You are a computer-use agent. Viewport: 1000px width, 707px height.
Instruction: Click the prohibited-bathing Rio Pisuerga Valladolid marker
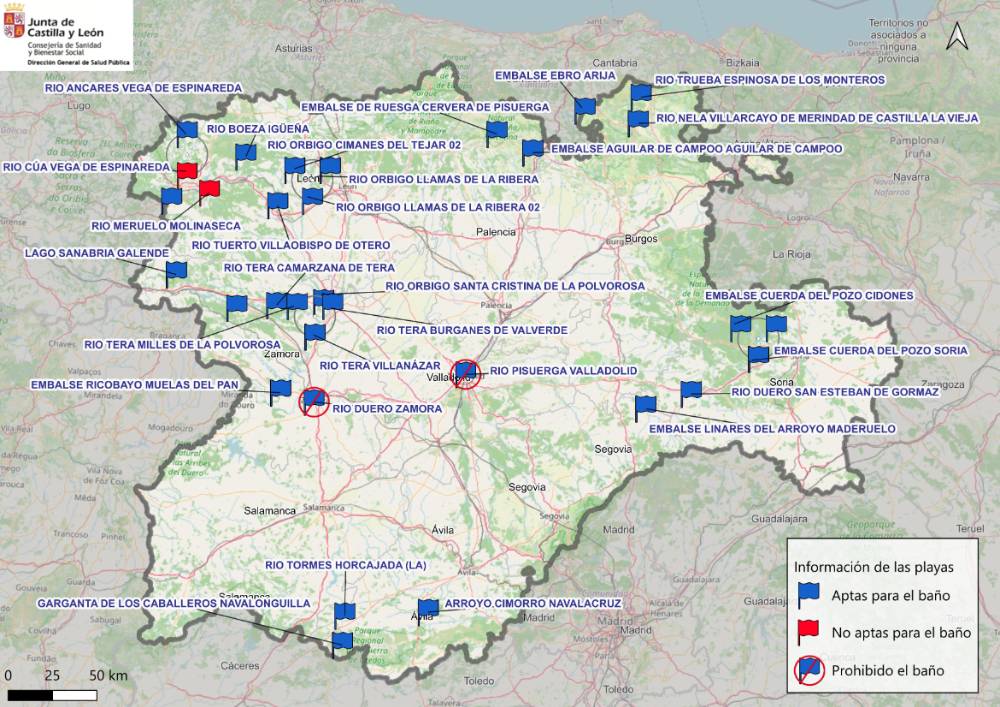pyautogui.click(x=466, y=374)
